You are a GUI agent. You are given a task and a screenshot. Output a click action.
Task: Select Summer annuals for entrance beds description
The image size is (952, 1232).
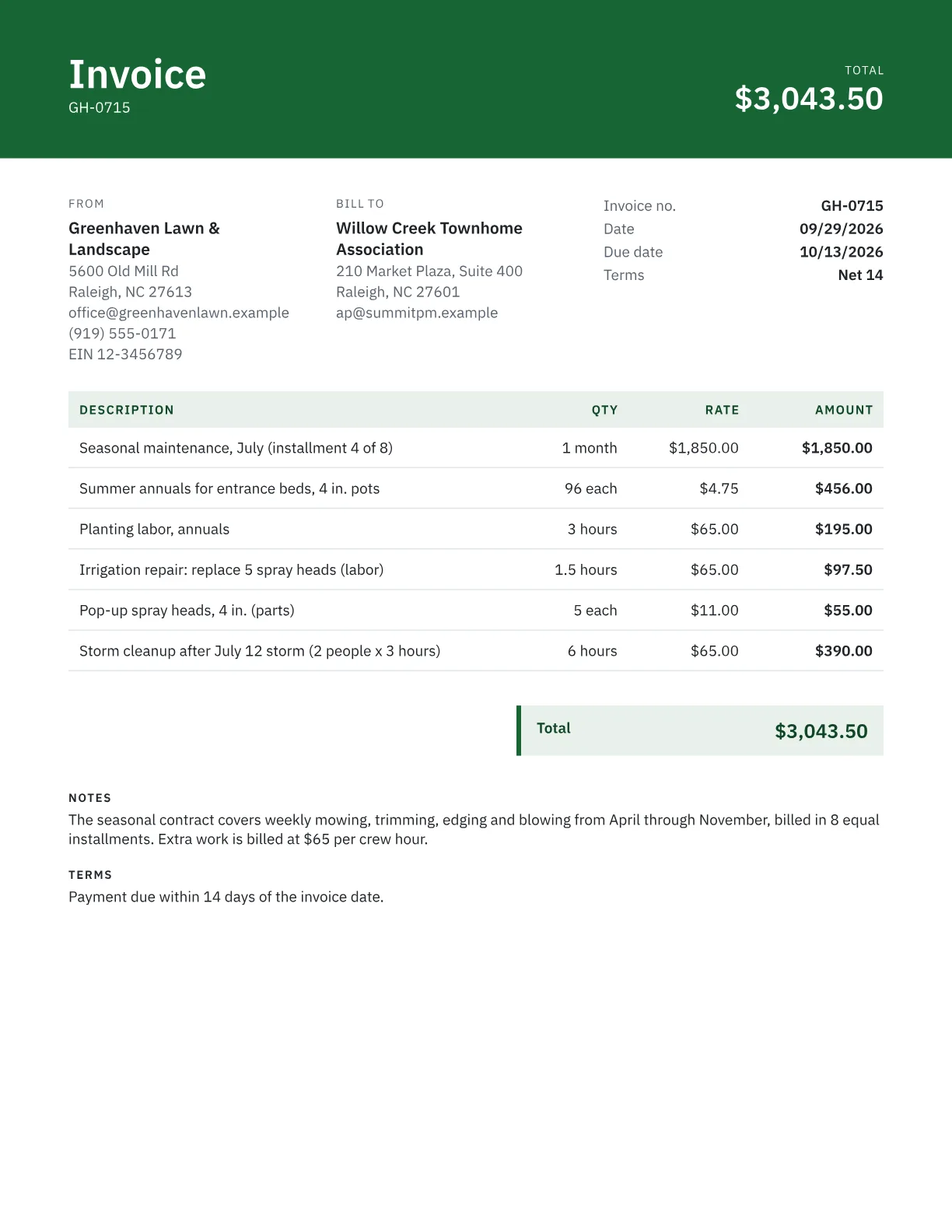(x=229, y=488)
